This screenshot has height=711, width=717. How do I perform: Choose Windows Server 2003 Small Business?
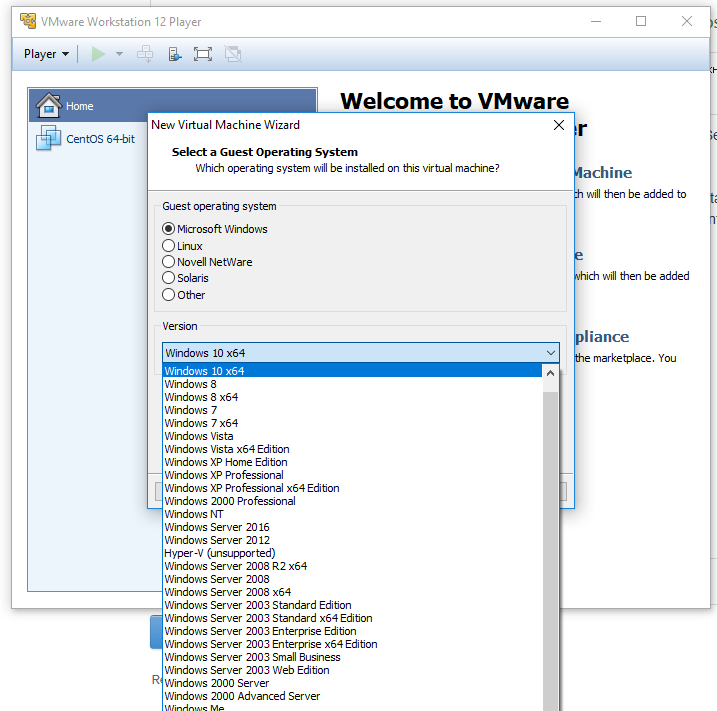tap(353, 657)
